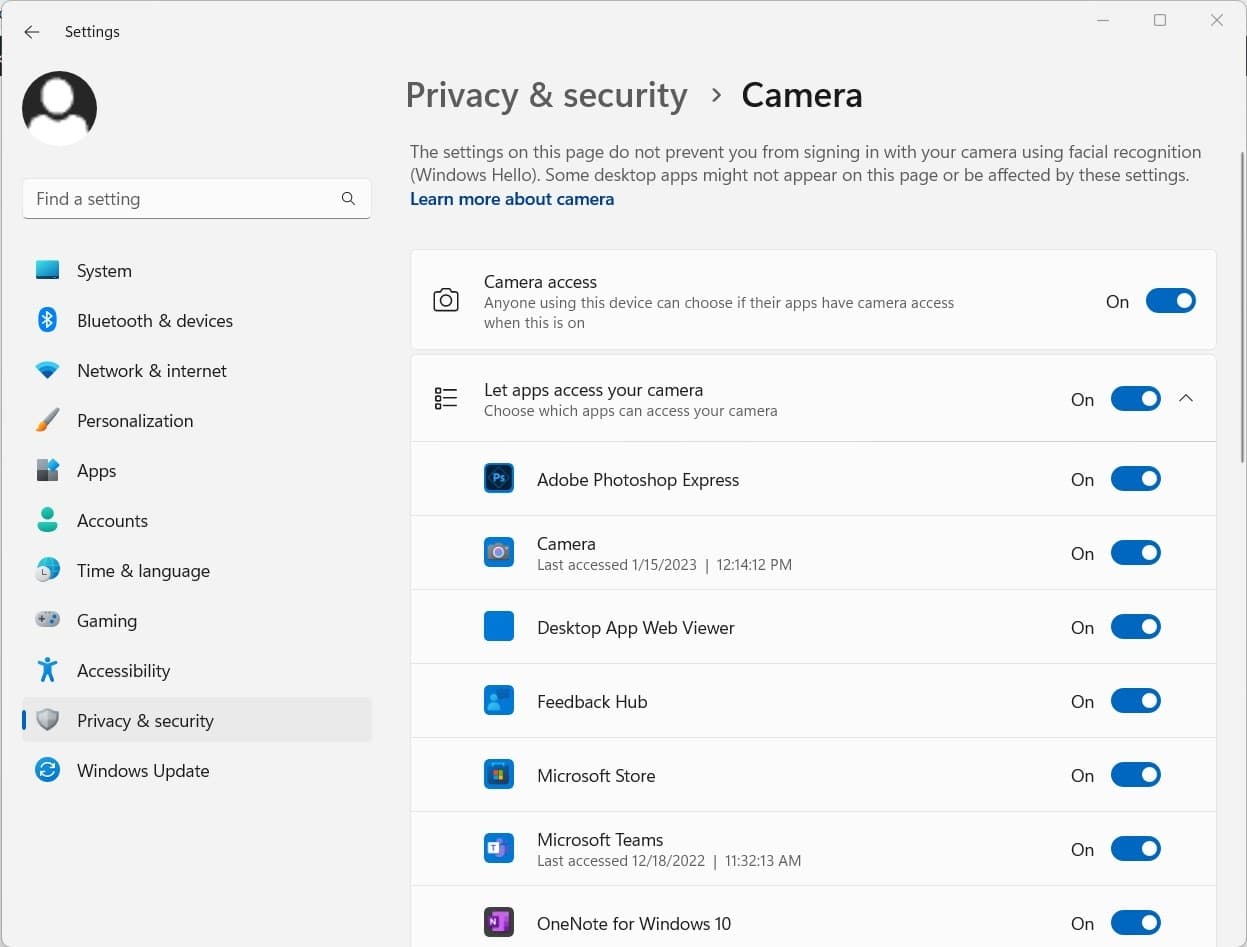Viewport: 1247px width, 947px height.
Task: Click the Settings window title text
Action: coord(92,32)
